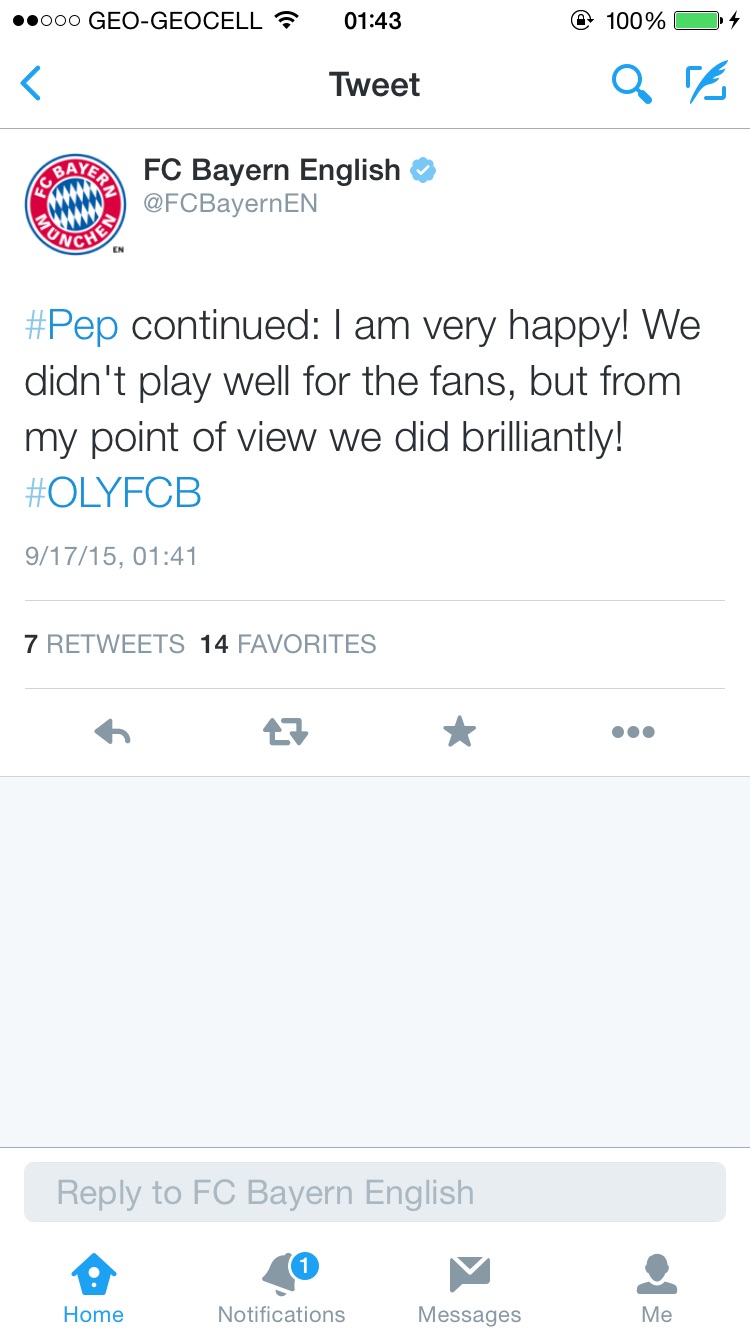
Task: Reply to the tweet using arrow icon
Action: (113, 733)
